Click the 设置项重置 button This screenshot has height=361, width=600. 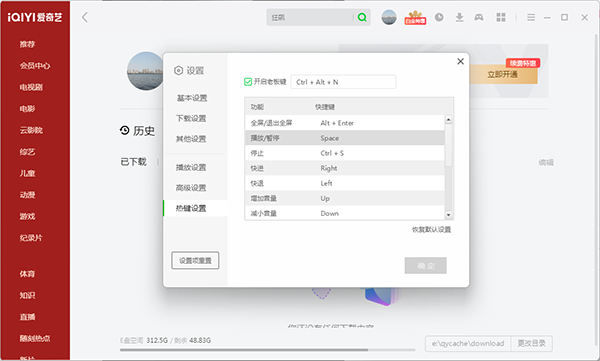[195, 261]
